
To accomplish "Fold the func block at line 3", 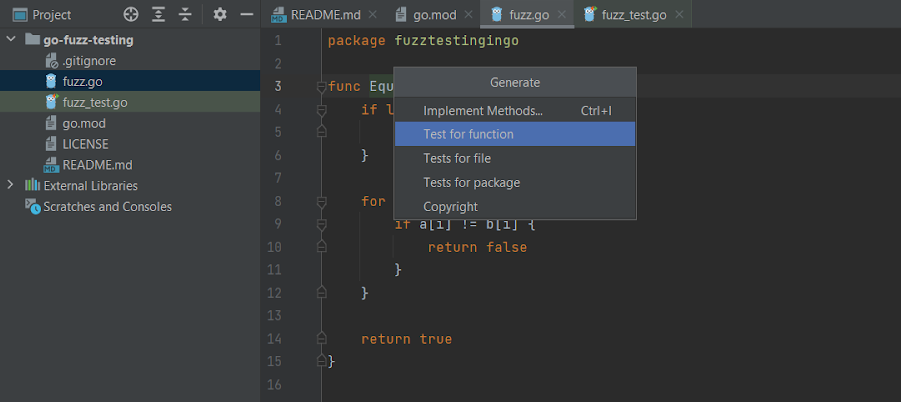I will pos(322,87).
